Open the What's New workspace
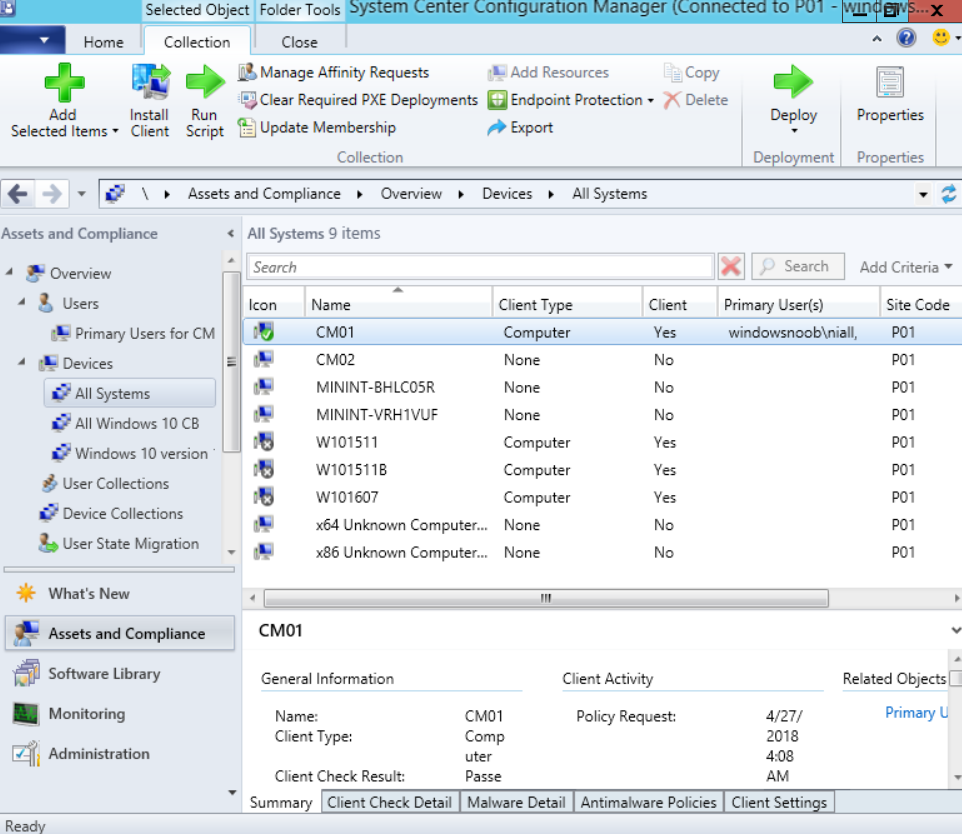962x834 pixels. [120, 593]
